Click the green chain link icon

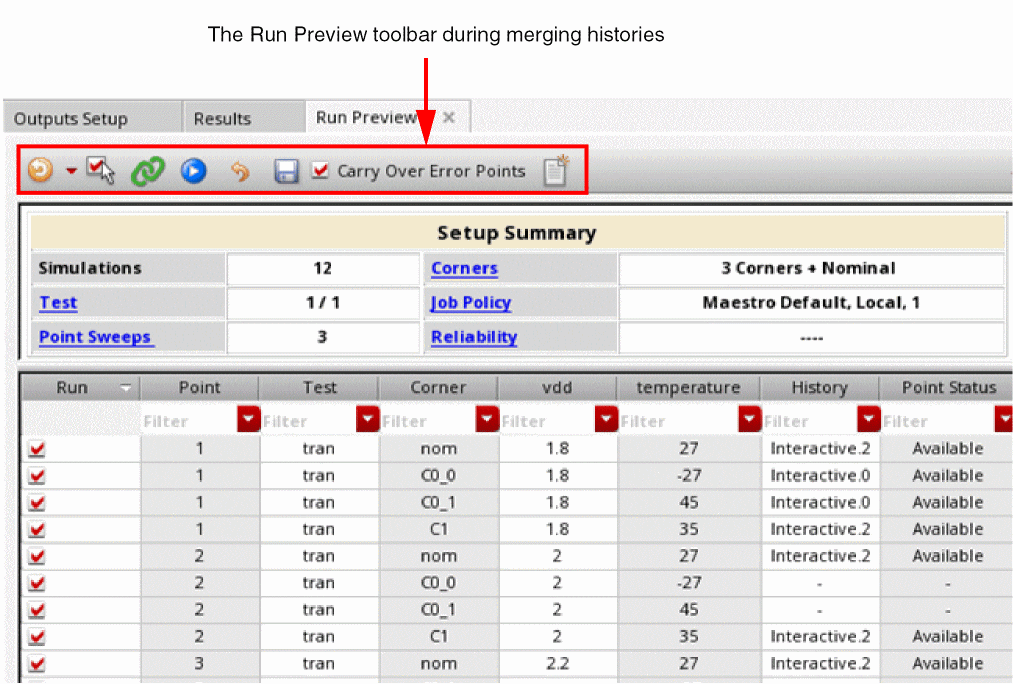click(147, 171)
